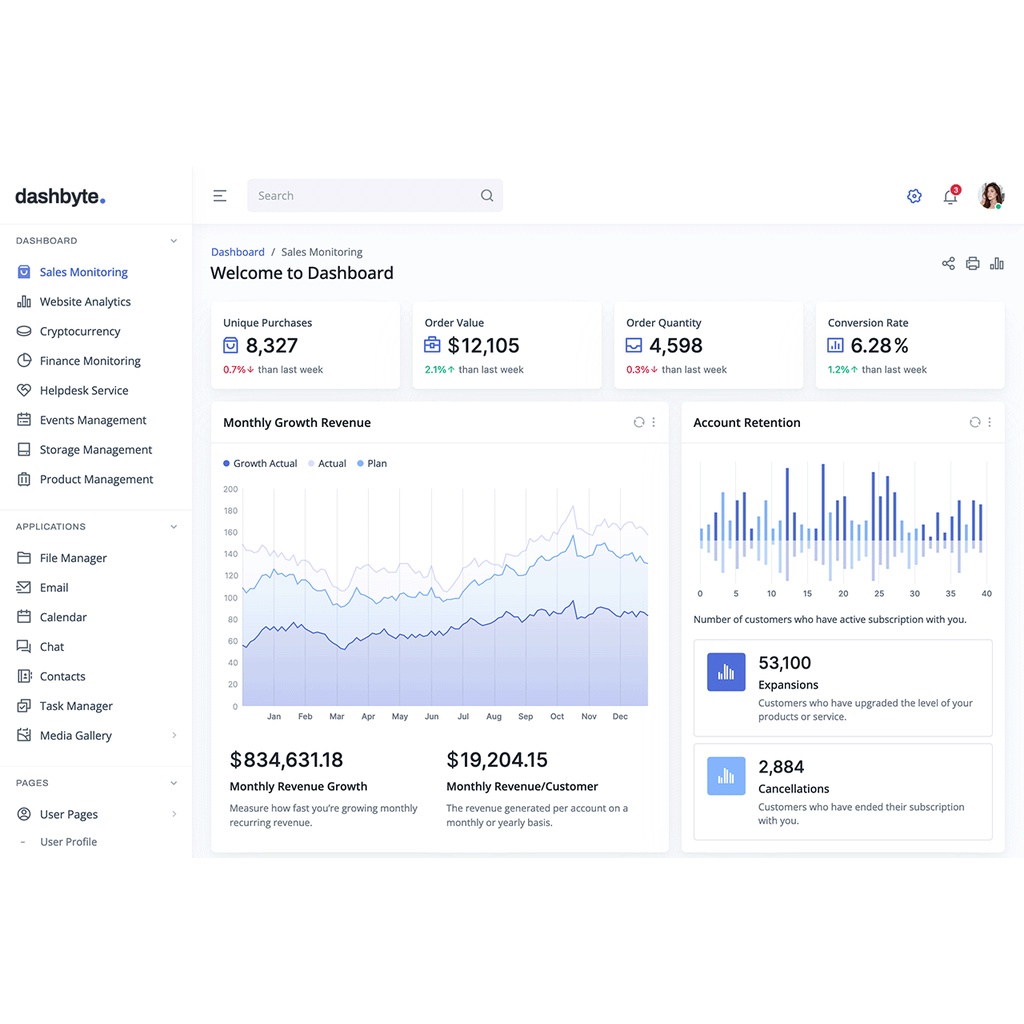The height and width of the screenshot is (1024, 1024).
Task: Open Monthly Growth Revenue more options menu
Action: (x=654, y=423)
